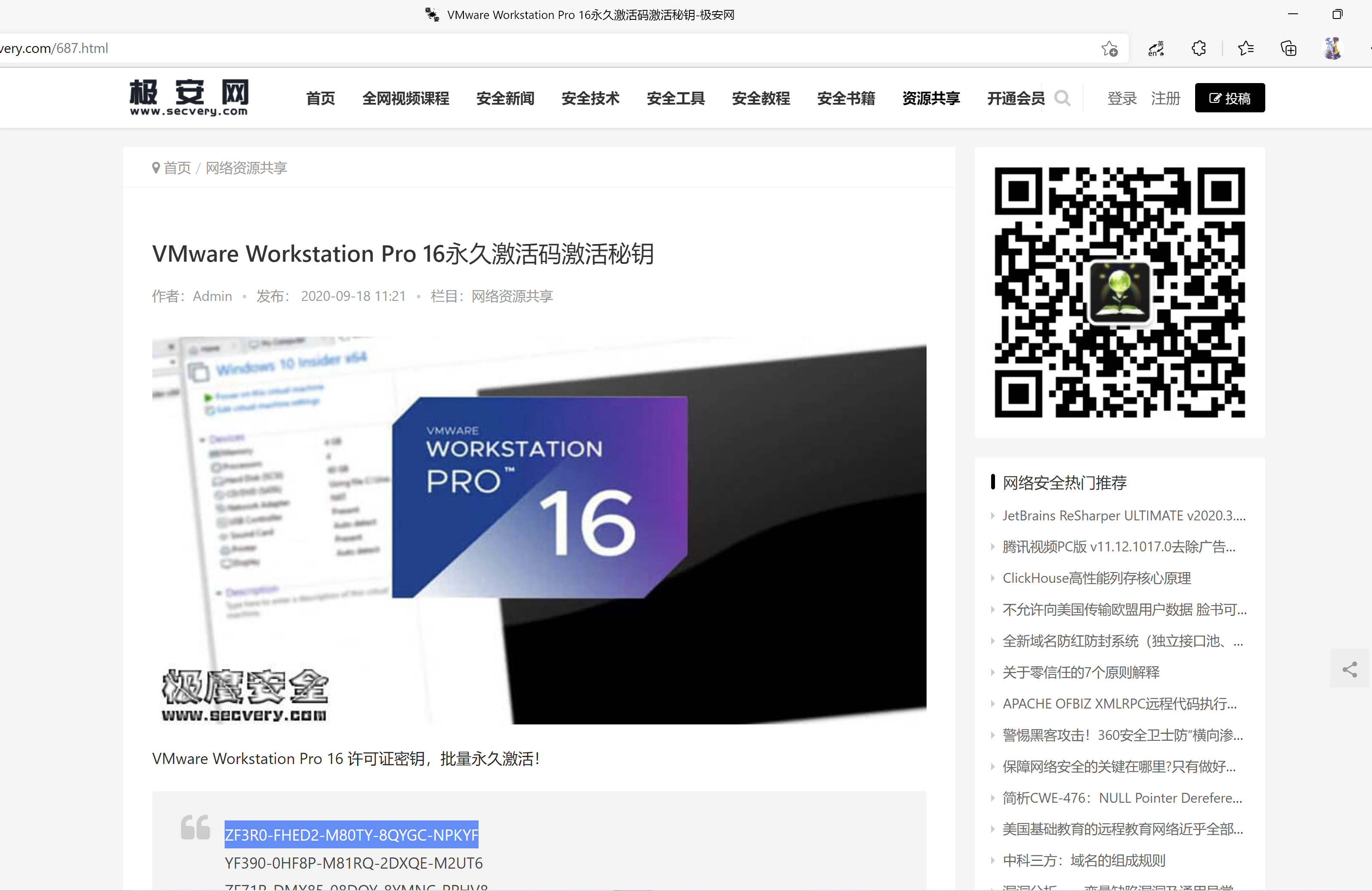1372x891 pixels.
Task: Click the 许可证密钥 intro sentence
Action: [x=346, y=758]
